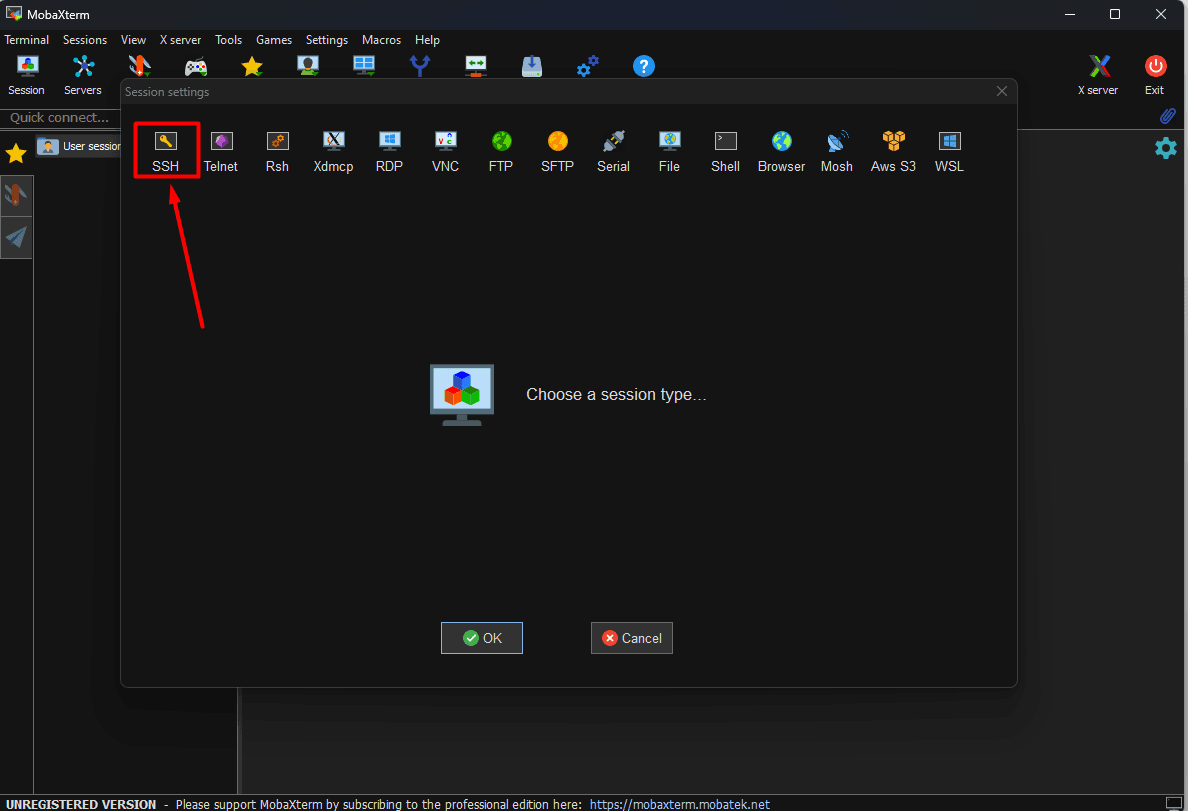Screen dimensions: 1188x811
Task: Open the Sessions menu
Action: [85, 39]
